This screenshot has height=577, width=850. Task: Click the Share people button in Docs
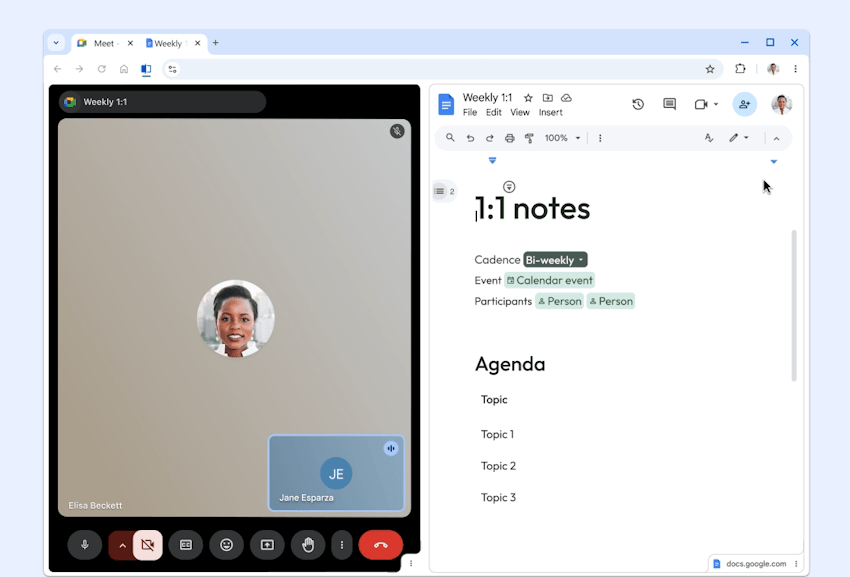pos(744,104)
